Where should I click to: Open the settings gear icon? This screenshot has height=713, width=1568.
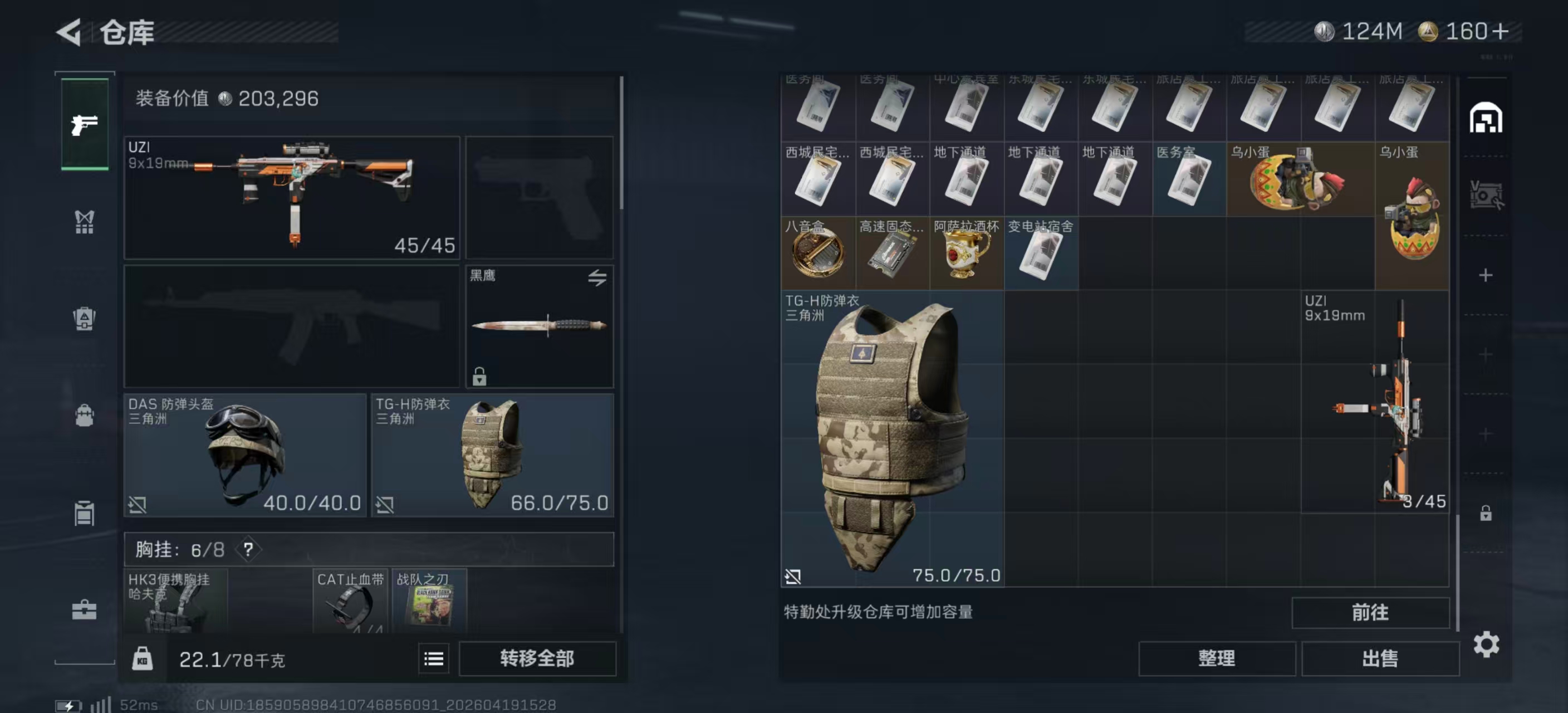pyautogui.click(x=1486, y=644)
